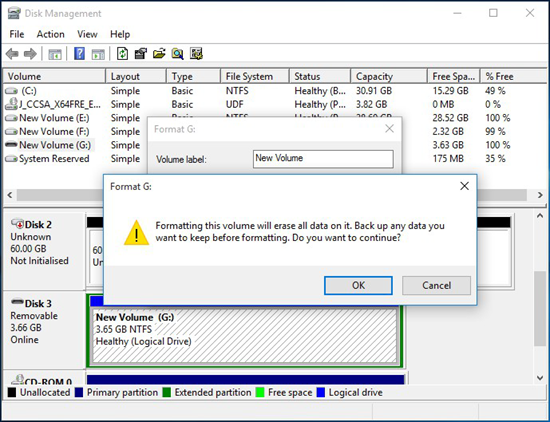Click the black Unallocated legend swatch
The width and height of the screenshot is (550, 422).
pos(12,393)
